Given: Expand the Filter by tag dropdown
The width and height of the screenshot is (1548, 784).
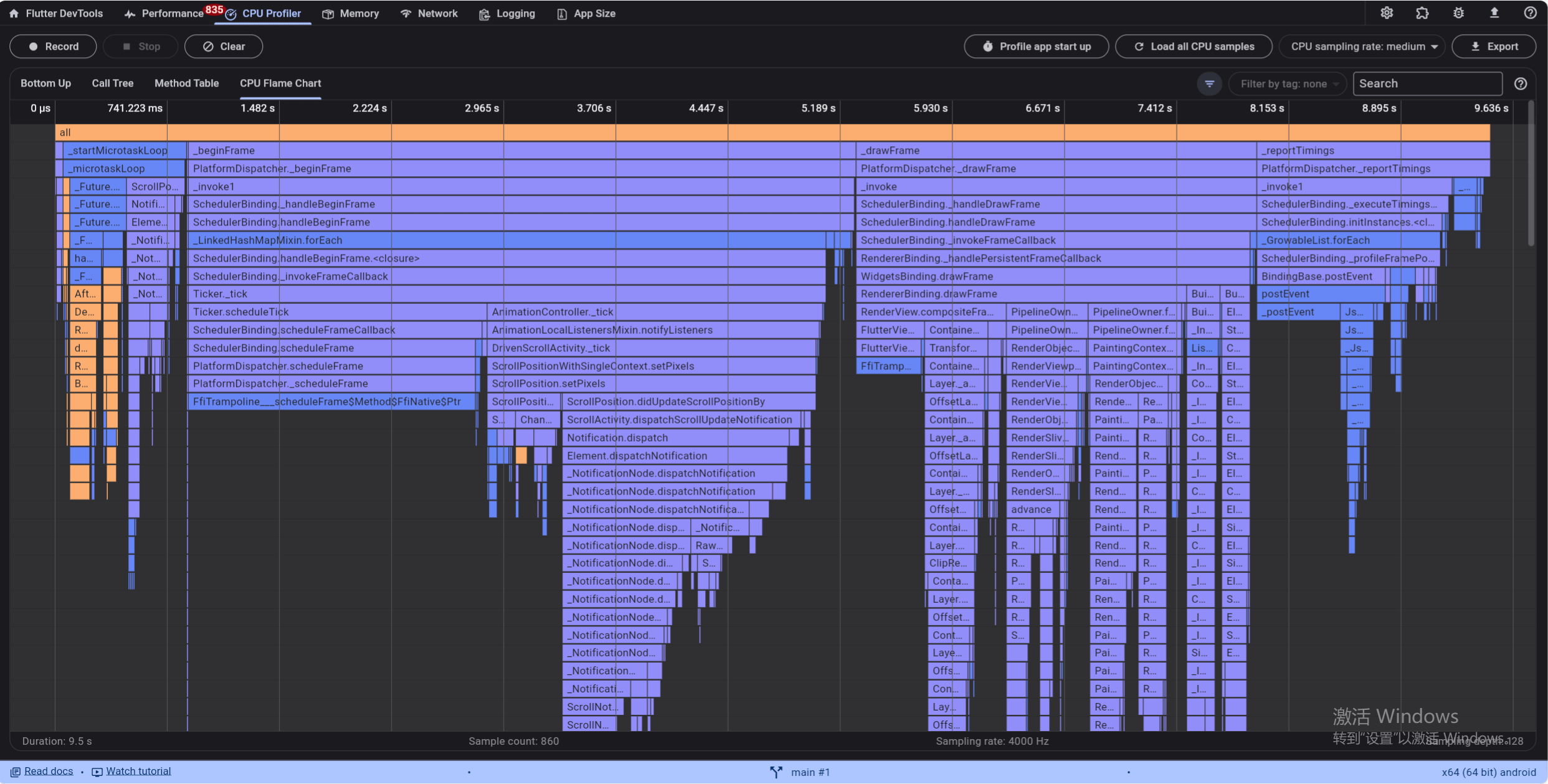Looking at the screenshot, I should pyautogui.click(x=1288, y=83).
